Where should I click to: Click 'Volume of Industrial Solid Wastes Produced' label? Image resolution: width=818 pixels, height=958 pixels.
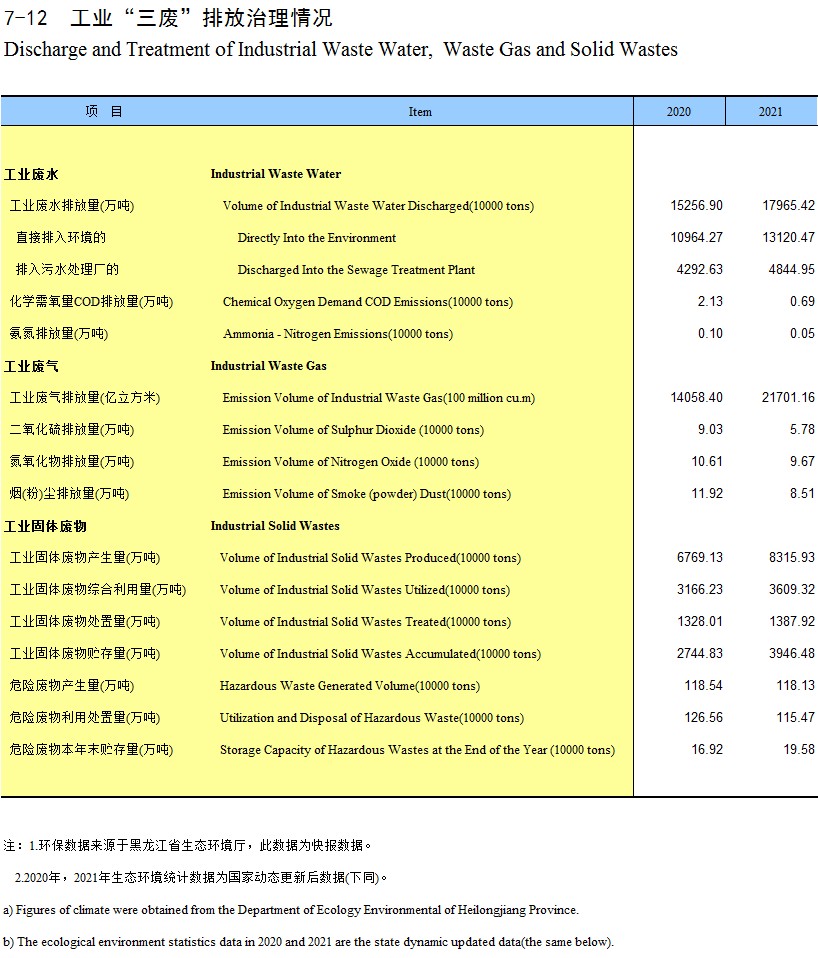coord(370,558)
